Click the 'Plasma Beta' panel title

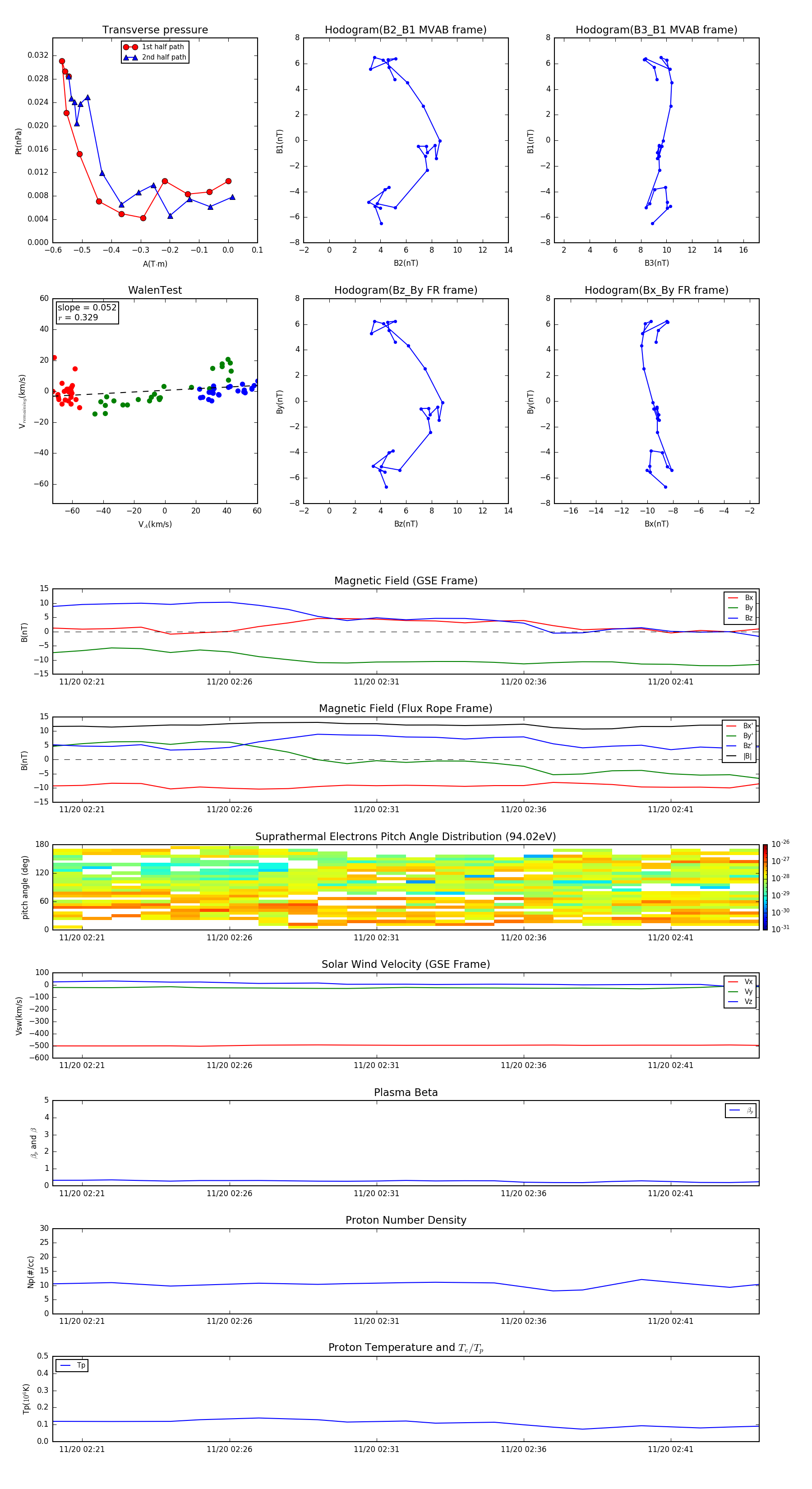(x=406, y=1093)
